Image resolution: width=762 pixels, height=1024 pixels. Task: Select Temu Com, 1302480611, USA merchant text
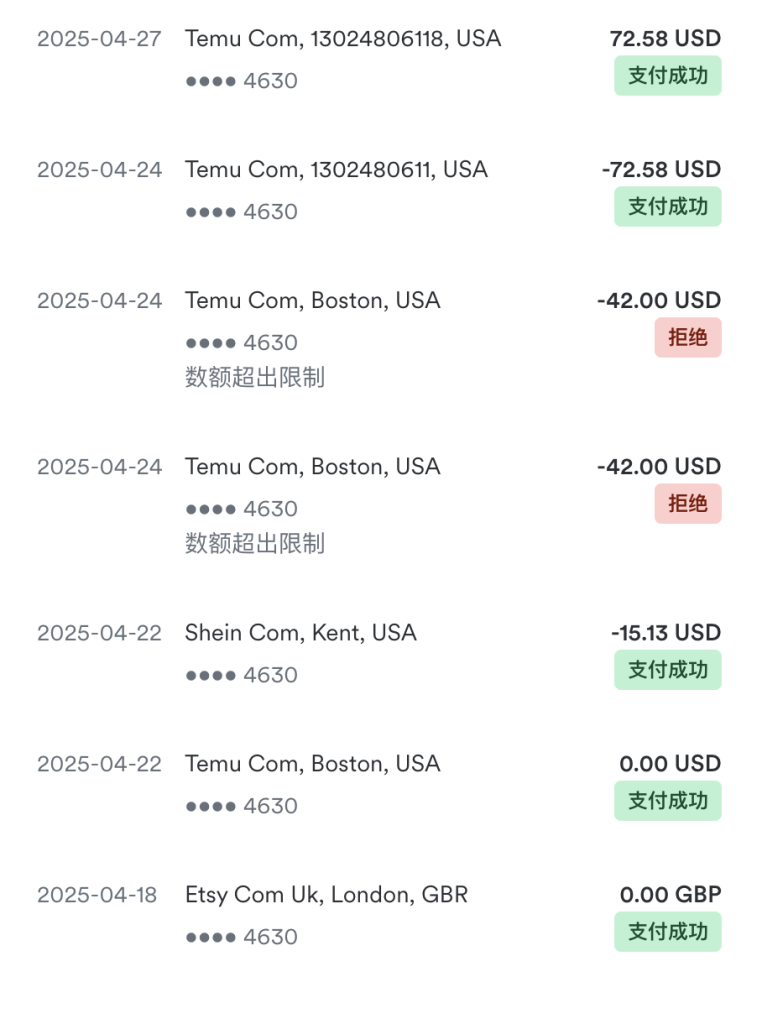tap(336, 170)
